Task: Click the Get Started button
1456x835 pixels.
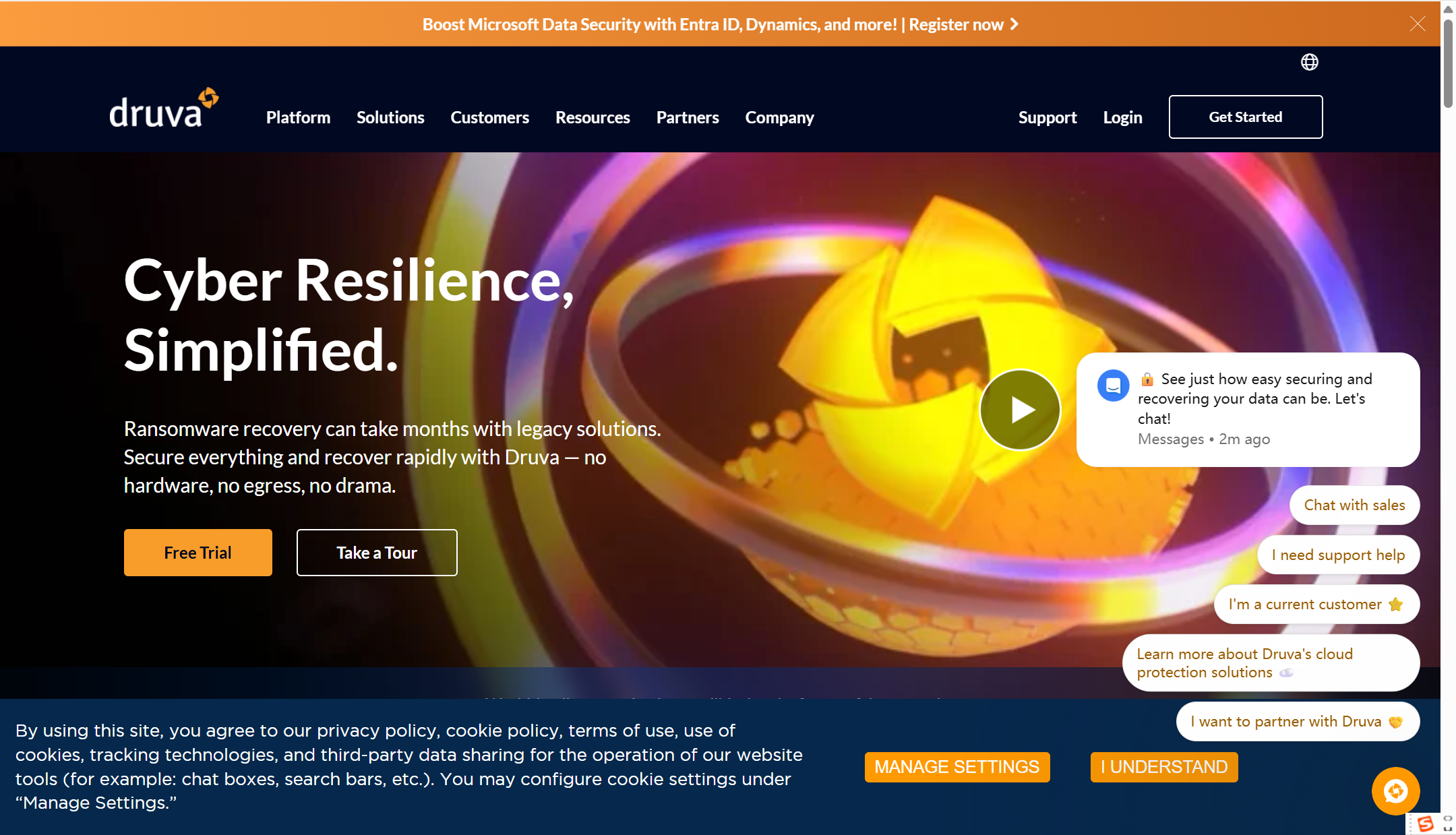Action: point(1245,117)
